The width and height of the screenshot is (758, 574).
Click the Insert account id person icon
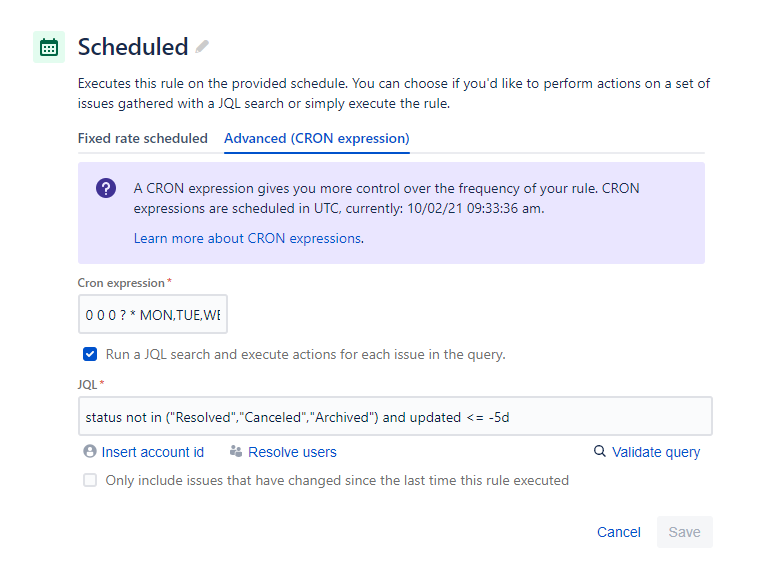click(x=90, y=451)
